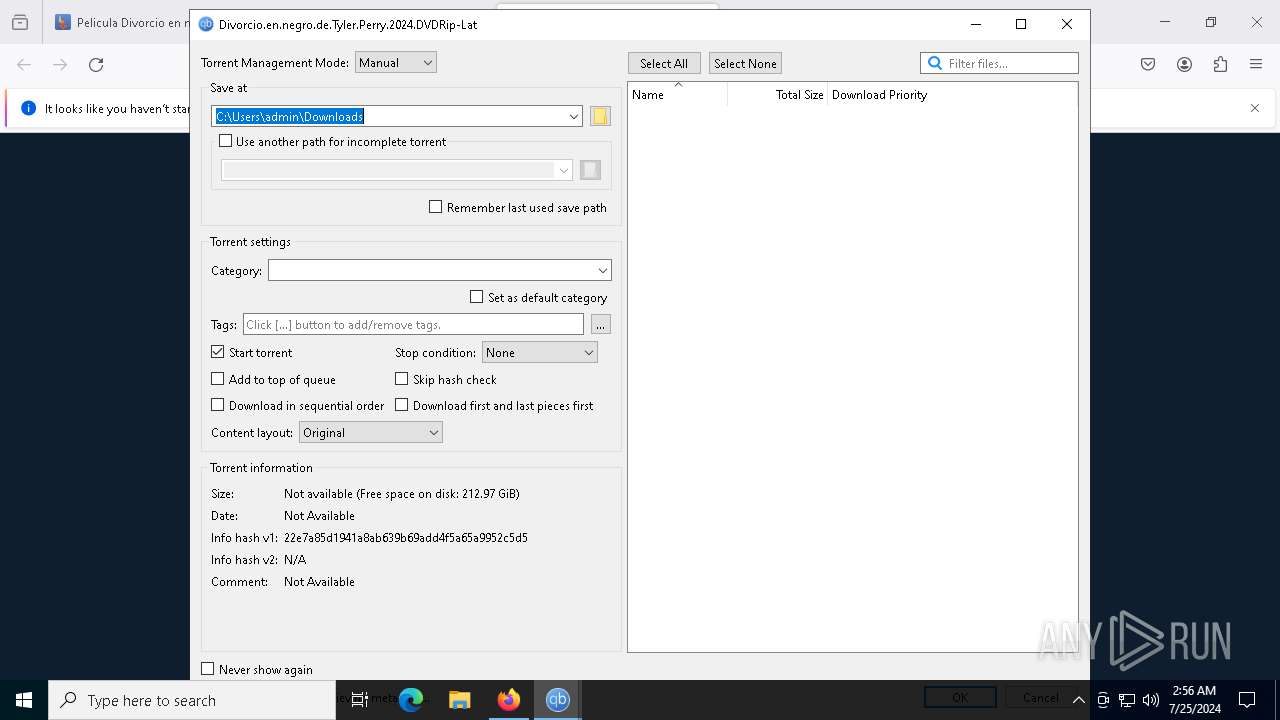Viewport: 1280px width, 720px height.
Task: Open Firefox application menu hamburger
Action: coord(1256,64)
